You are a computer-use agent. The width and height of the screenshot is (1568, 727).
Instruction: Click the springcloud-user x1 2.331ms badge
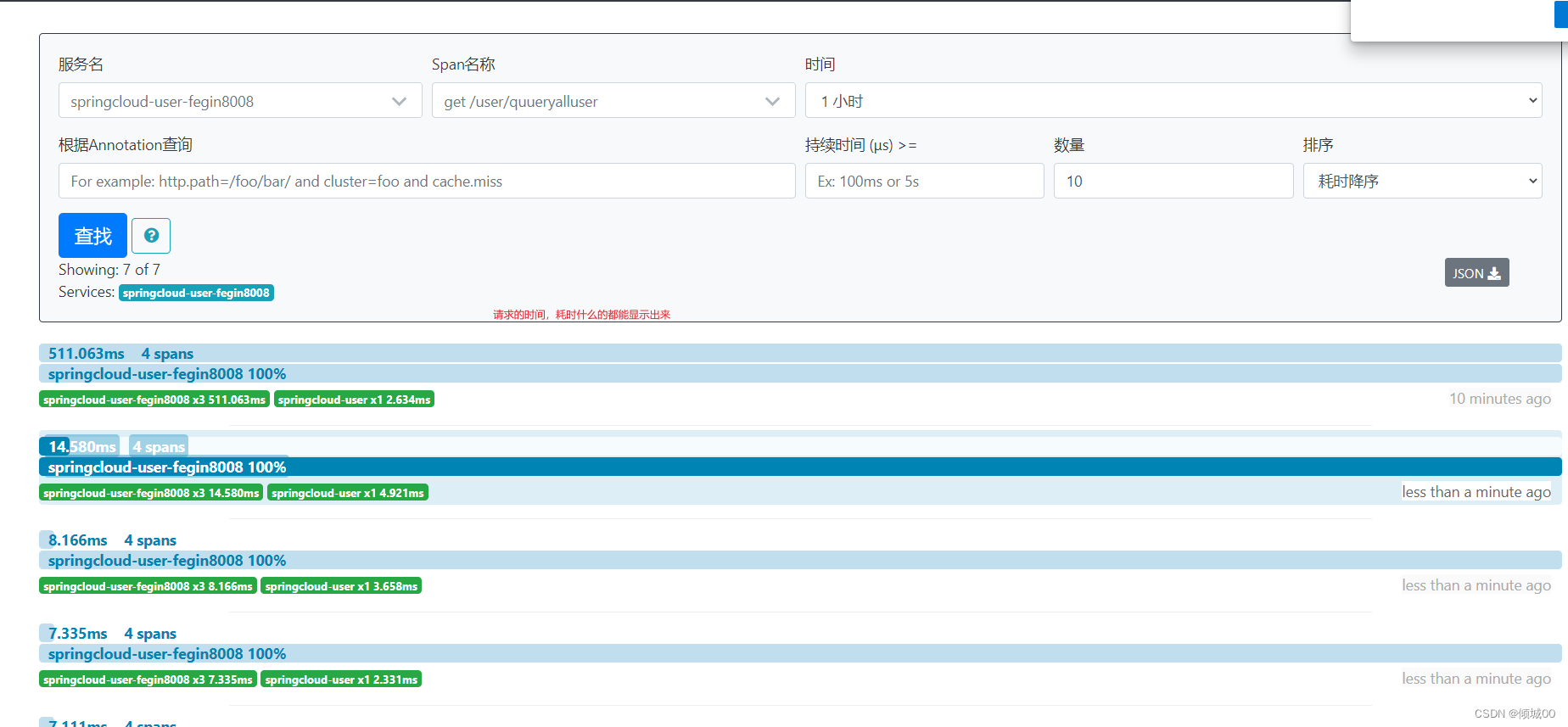coord(341,679)
